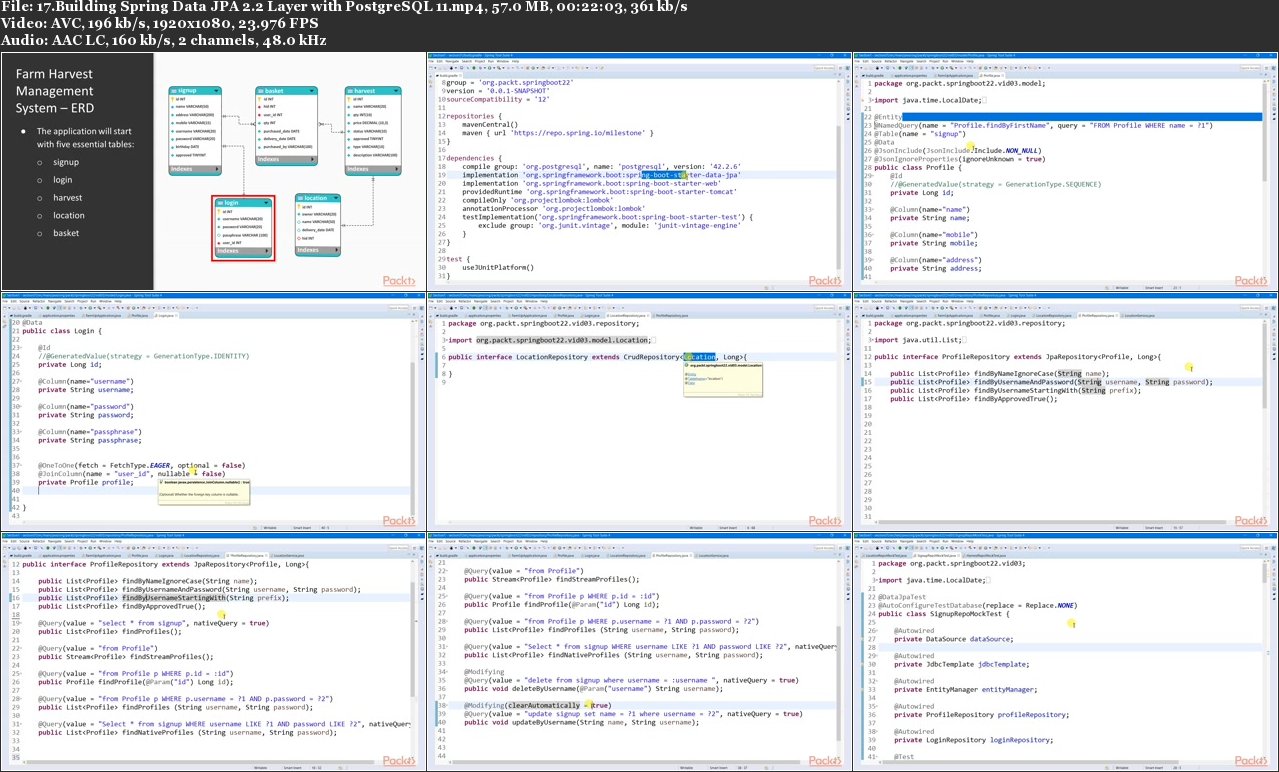Open the LocationRepository interface frame thumbnail
Viewport: 1279px width, 772px height.
point(639,410)
